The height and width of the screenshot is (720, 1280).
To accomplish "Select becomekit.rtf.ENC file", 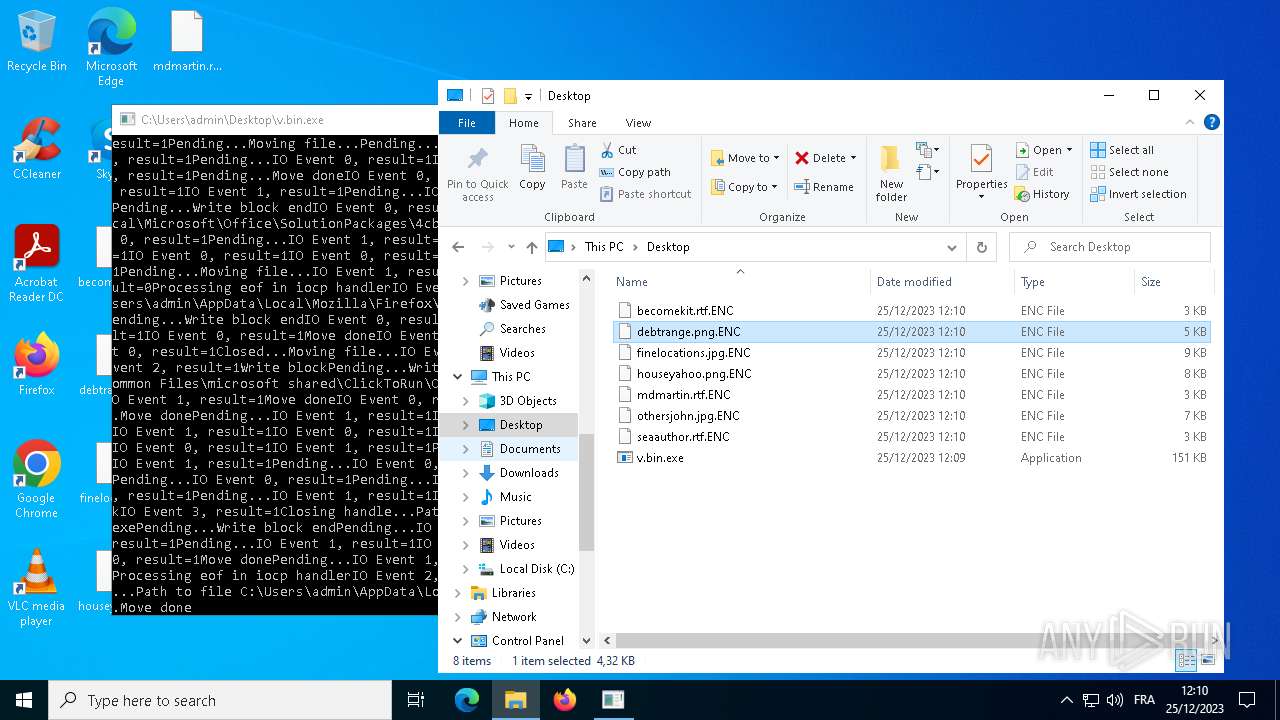I will point(911,311).
